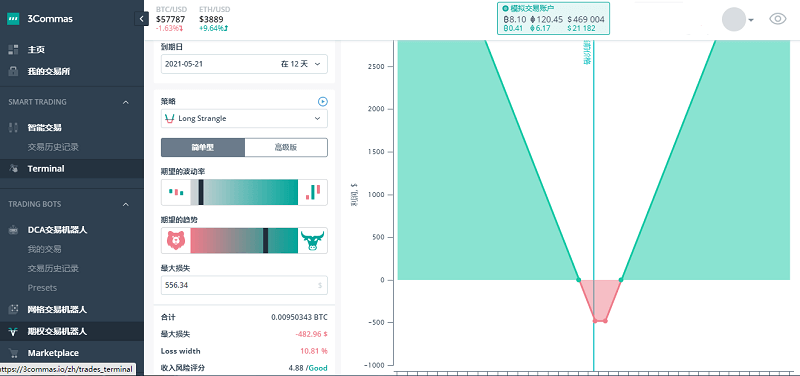Switch to the 简单型 mode
Screen dimensions: 800x376
point(203,147)
